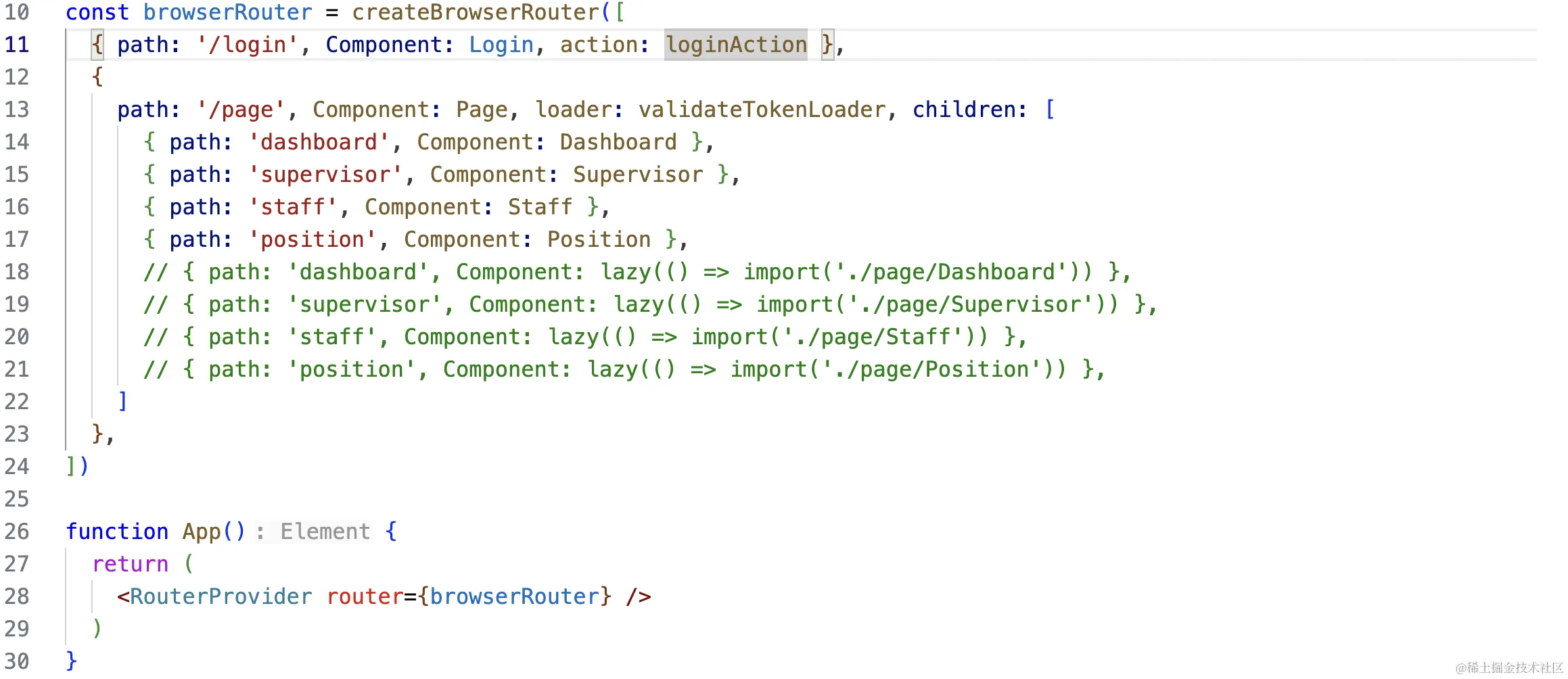This screenshot has width=1568, height=679.
Task: Click the return keyword on line 27
Action: [x=130, y=564]
